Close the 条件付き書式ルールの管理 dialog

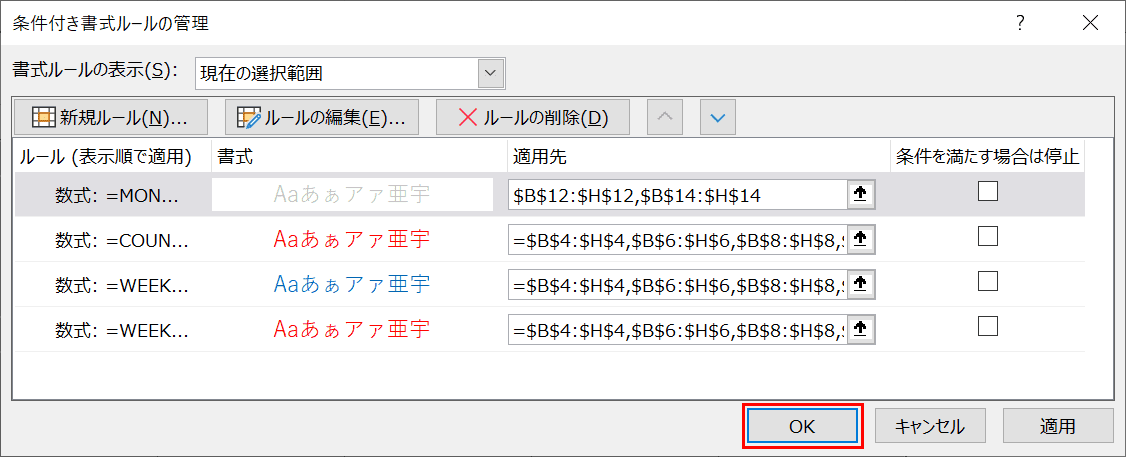1090,23
